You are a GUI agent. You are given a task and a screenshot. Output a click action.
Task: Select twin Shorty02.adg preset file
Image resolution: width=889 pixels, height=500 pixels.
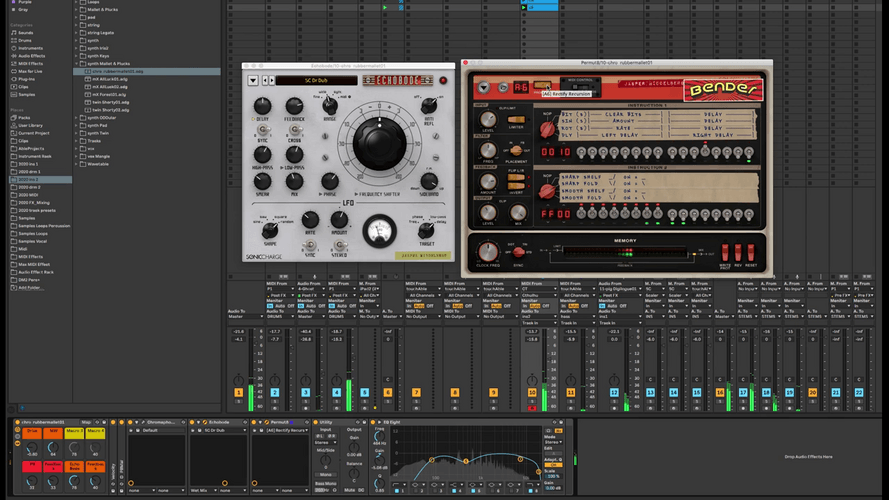click(x=111, y=110)
